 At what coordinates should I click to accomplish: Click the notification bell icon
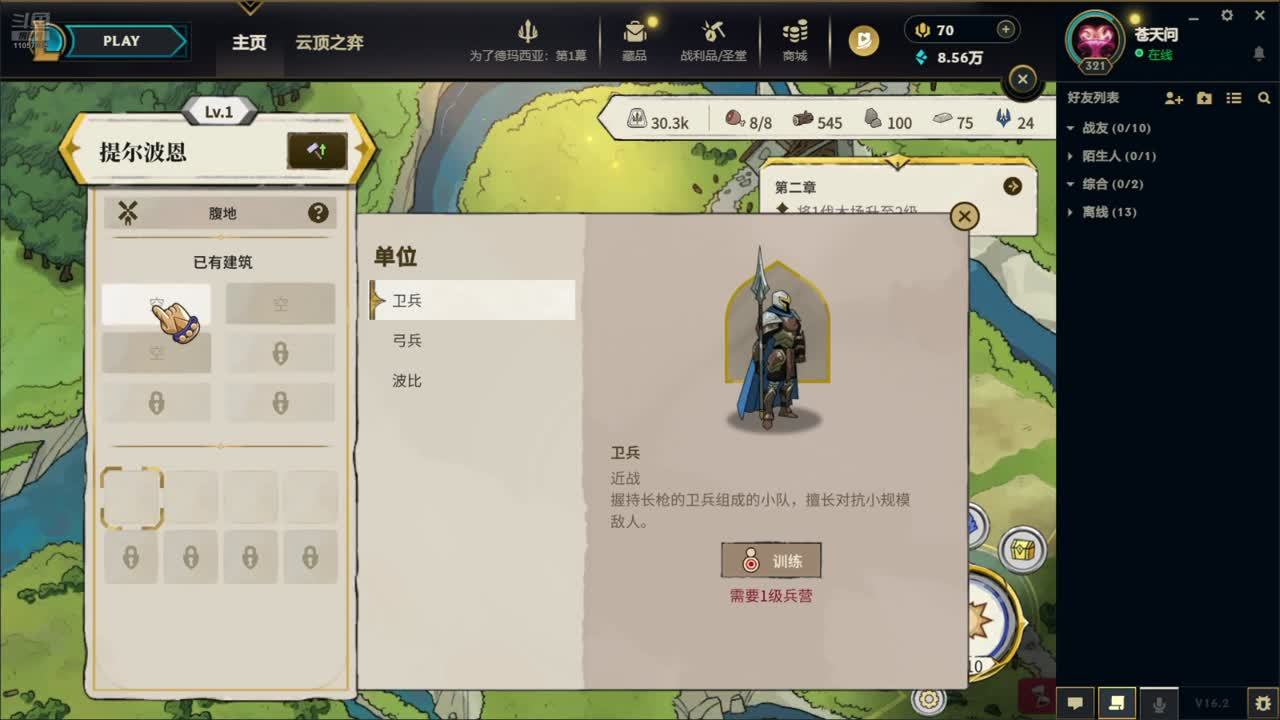click(1259, 54)
